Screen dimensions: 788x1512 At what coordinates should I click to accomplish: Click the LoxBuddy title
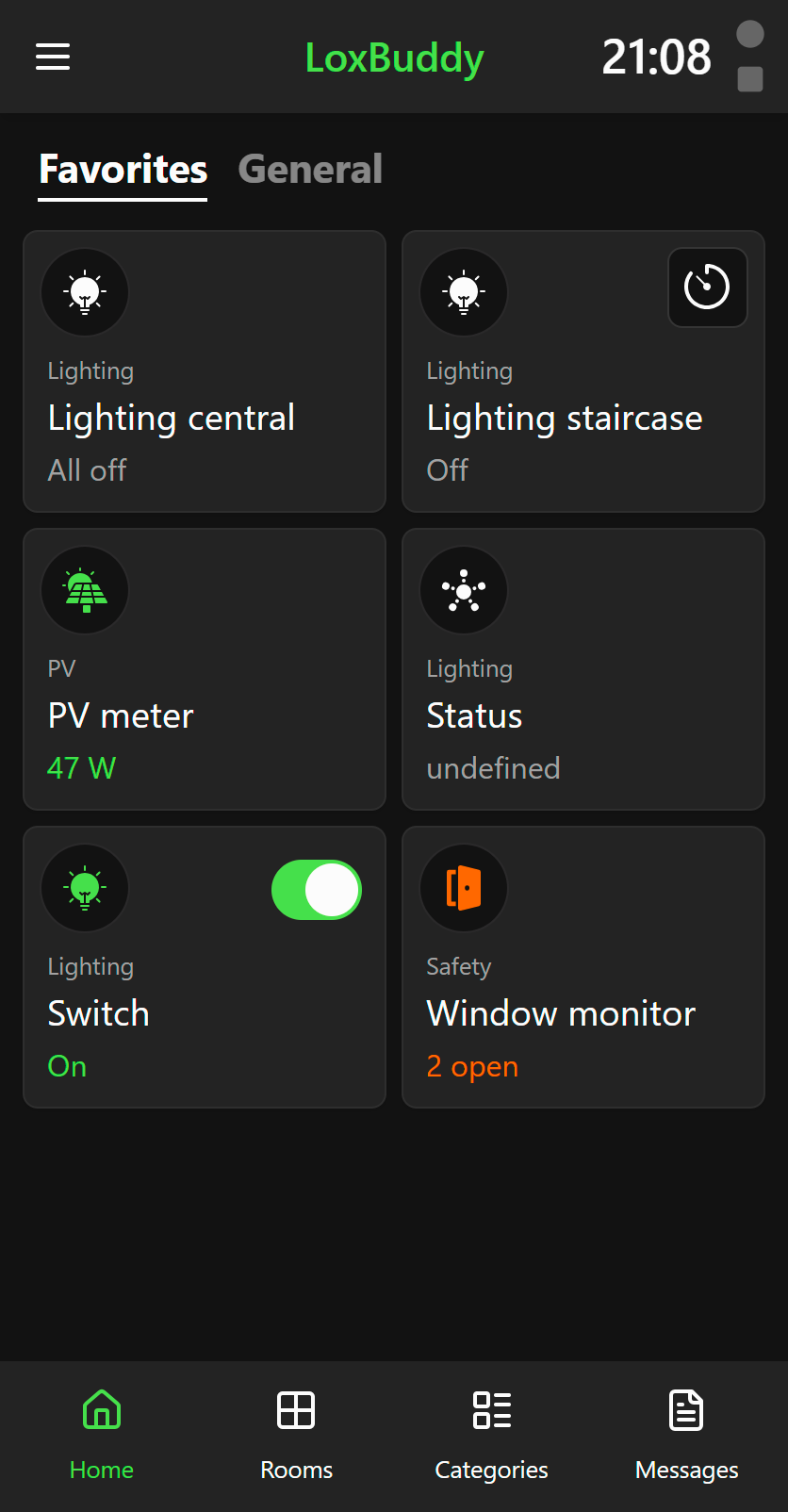[x=394, y=58]
